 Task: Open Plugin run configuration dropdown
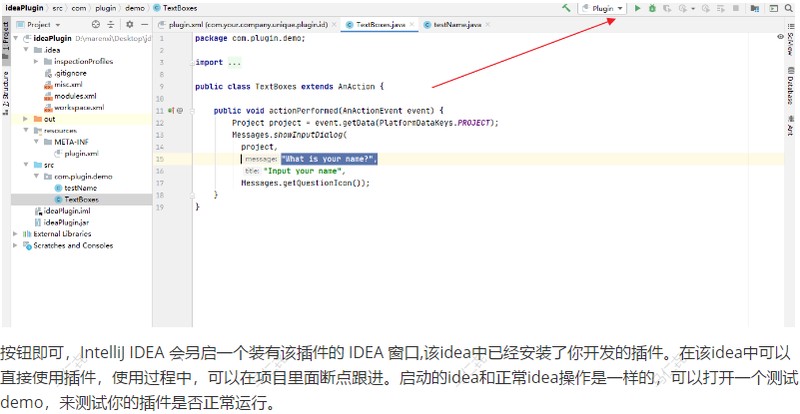pos(603,8)
